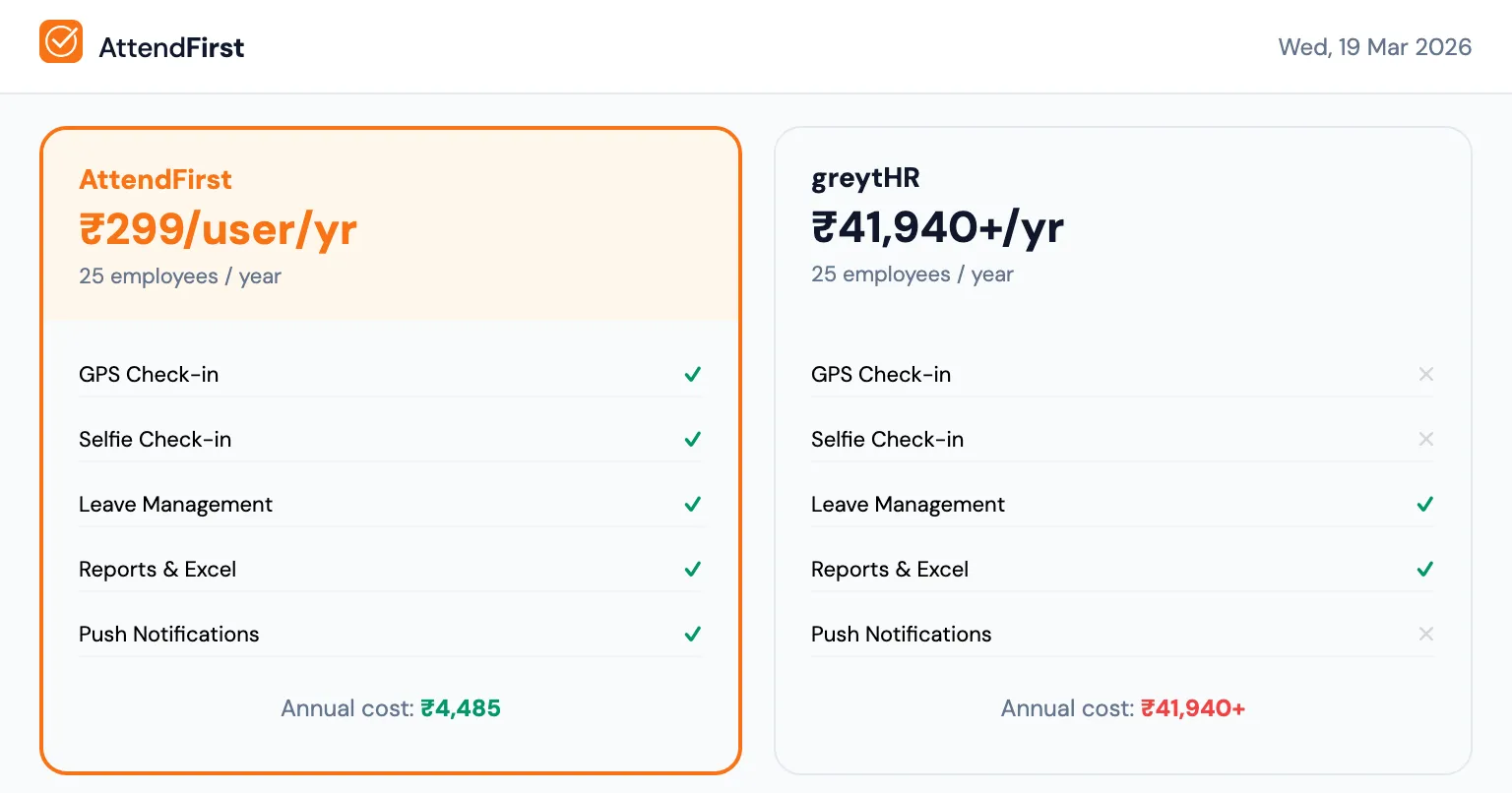Screen dimensions: 1512x793
Task: Enable Leave Management checkmark on greytHR
Action: 1424,504
